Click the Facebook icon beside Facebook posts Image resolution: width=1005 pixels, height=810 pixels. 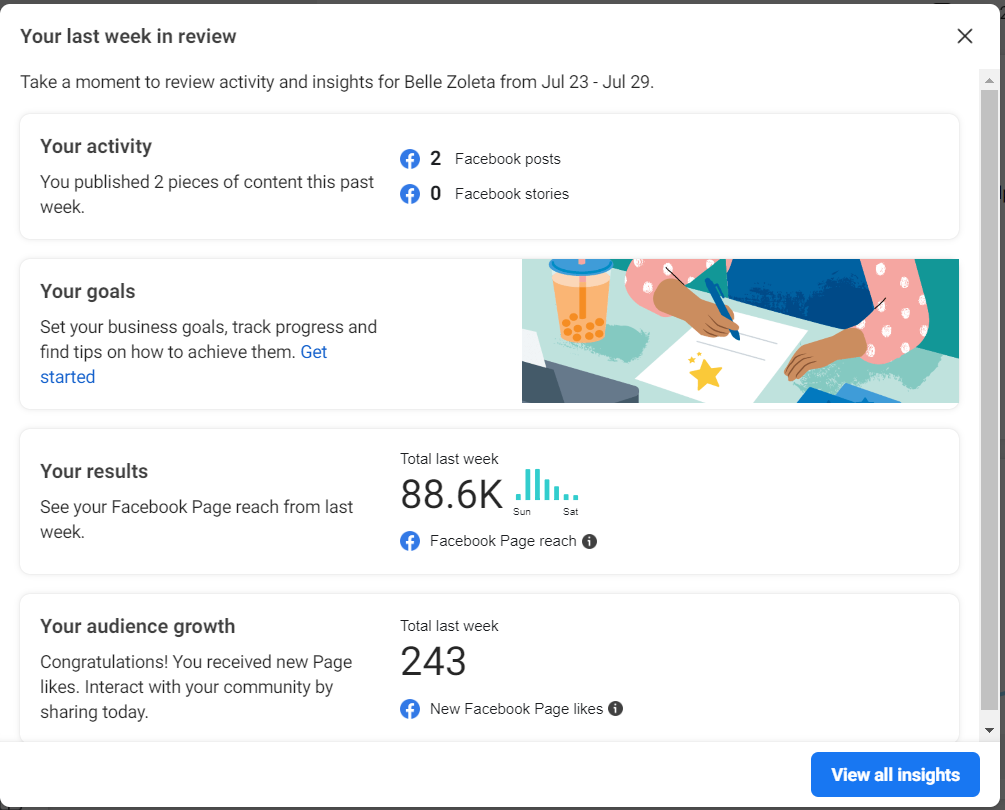pyautogui.click(x=410, y=159)
